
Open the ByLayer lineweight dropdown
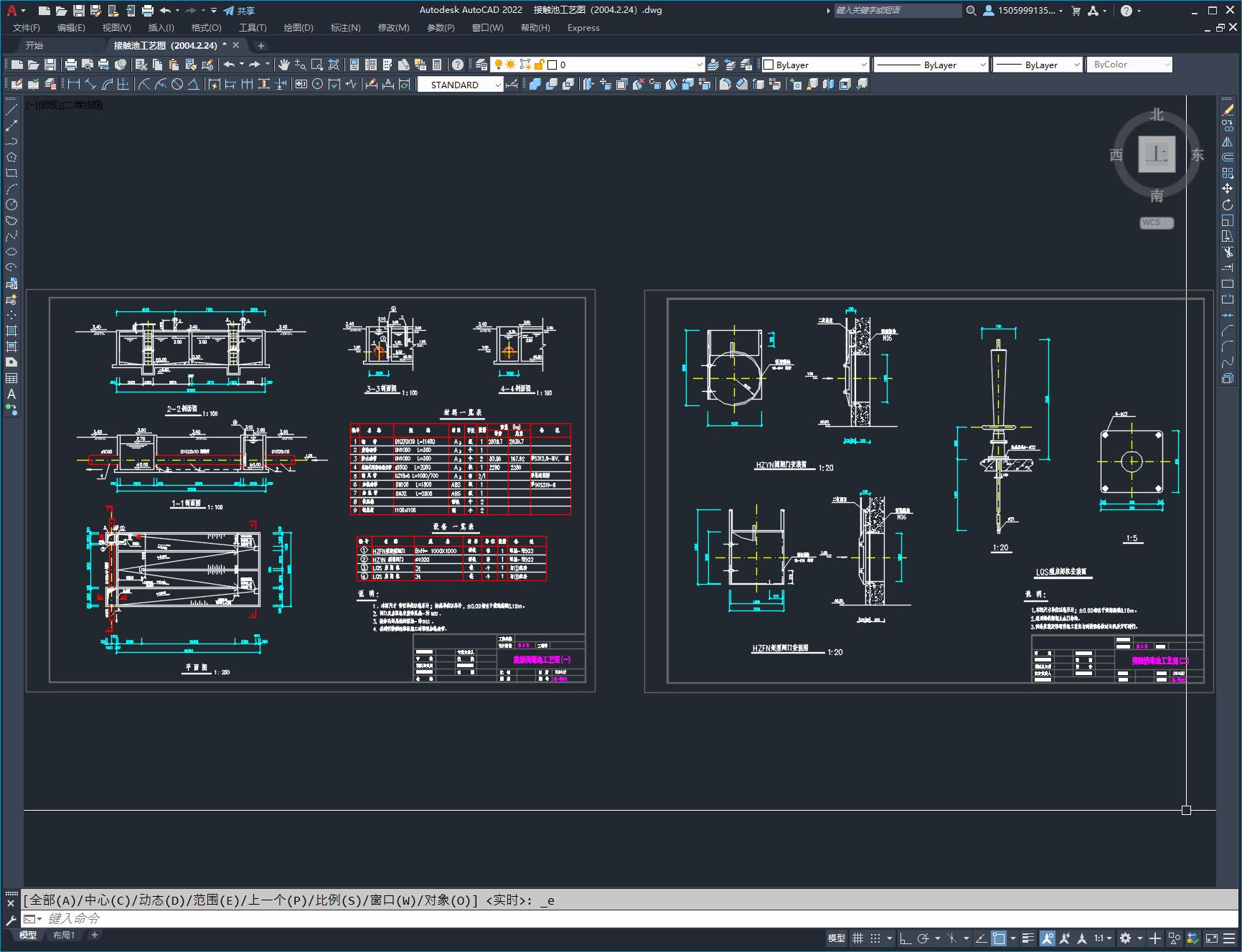[1038, 65]
